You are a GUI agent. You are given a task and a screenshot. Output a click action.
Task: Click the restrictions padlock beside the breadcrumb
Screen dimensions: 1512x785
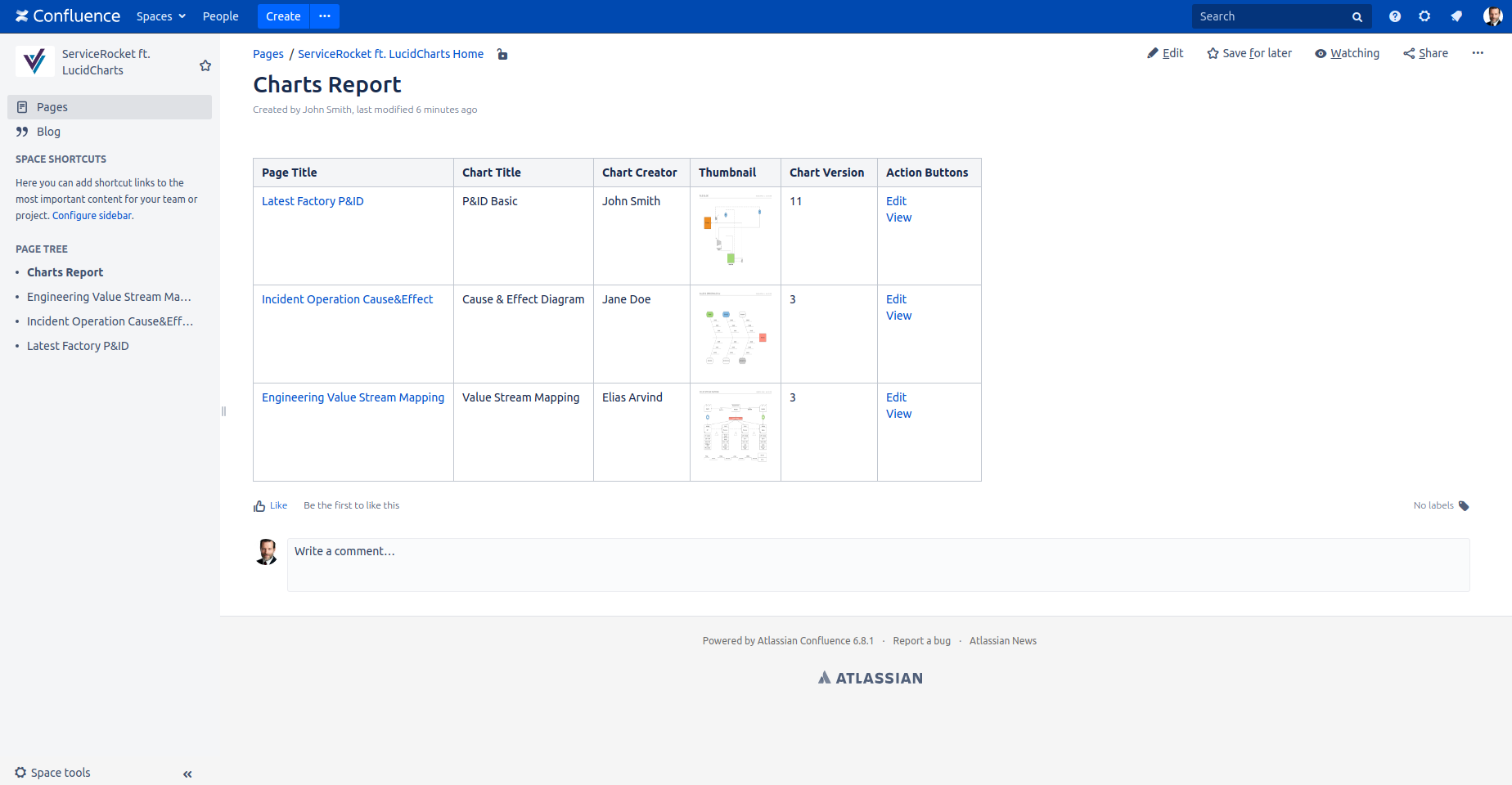click(x=502, y=54)
